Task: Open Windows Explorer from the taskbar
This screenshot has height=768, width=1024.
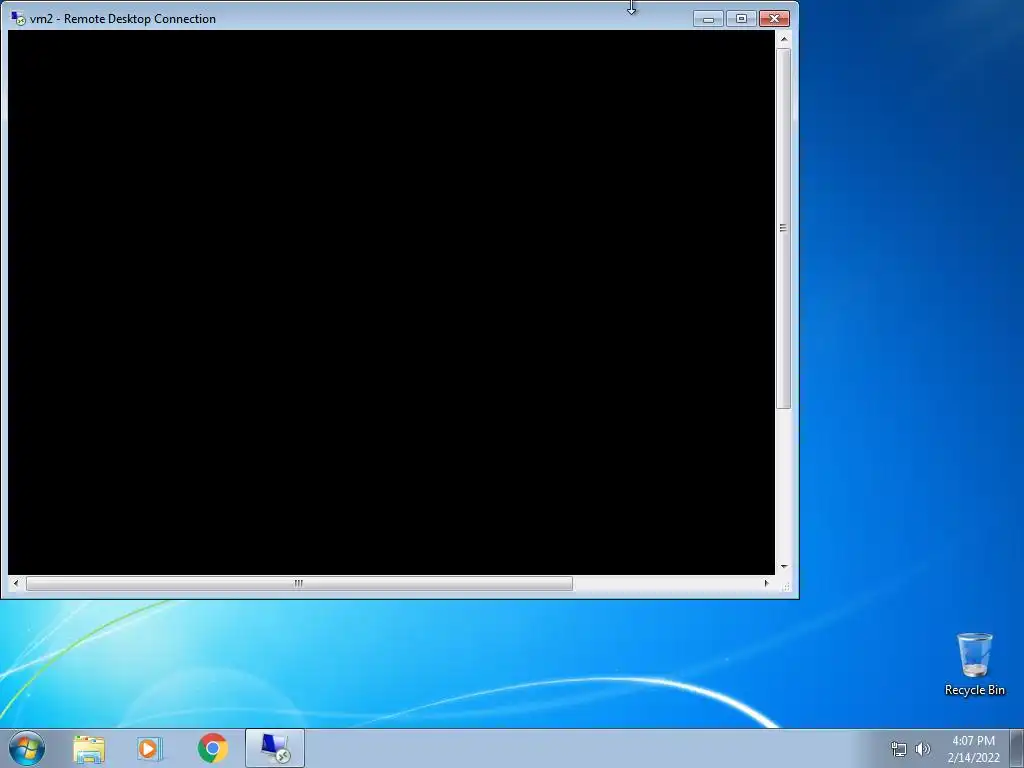Action: coord(89,749)
